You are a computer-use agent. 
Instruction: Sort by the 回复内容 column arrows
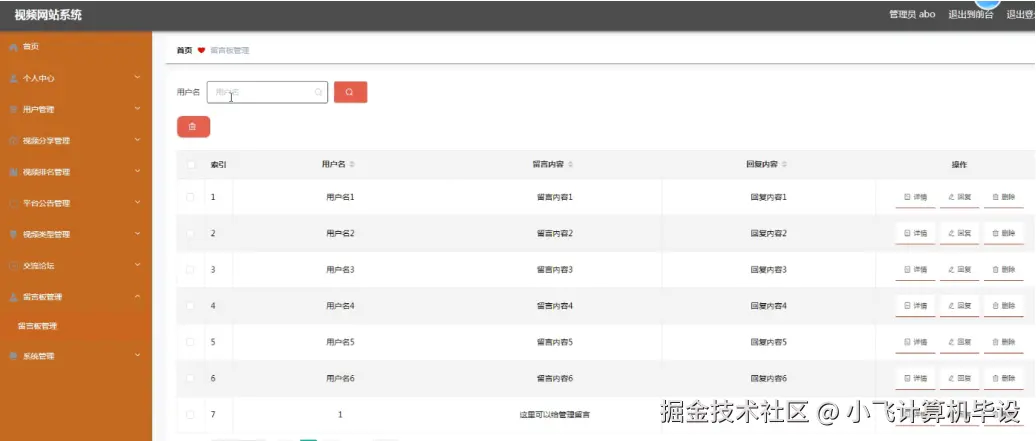784,165
